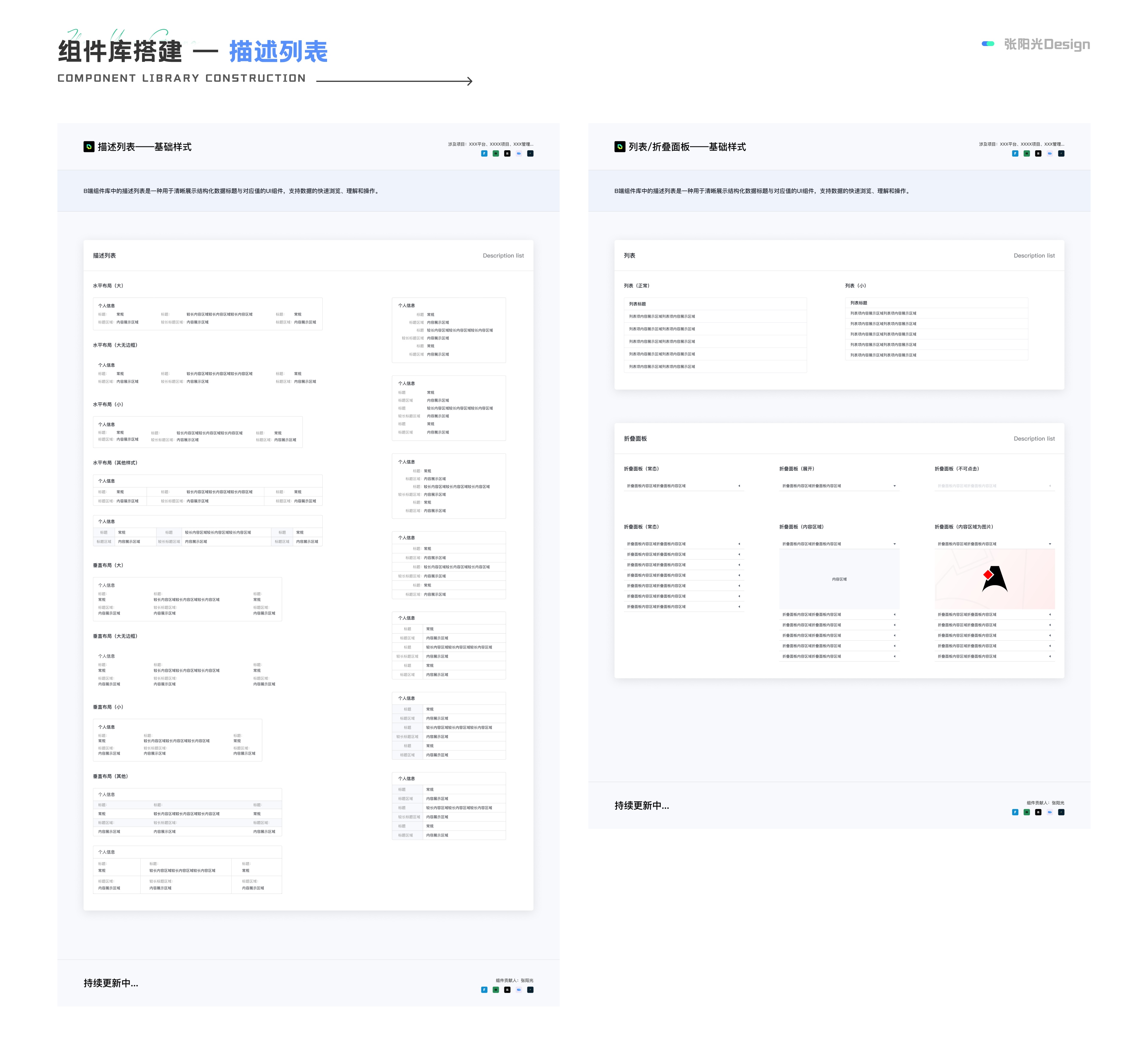This screenshot has height=1040, width=1148.
Task: Click first item in the 列表（小）list
Action: (883, 313)
